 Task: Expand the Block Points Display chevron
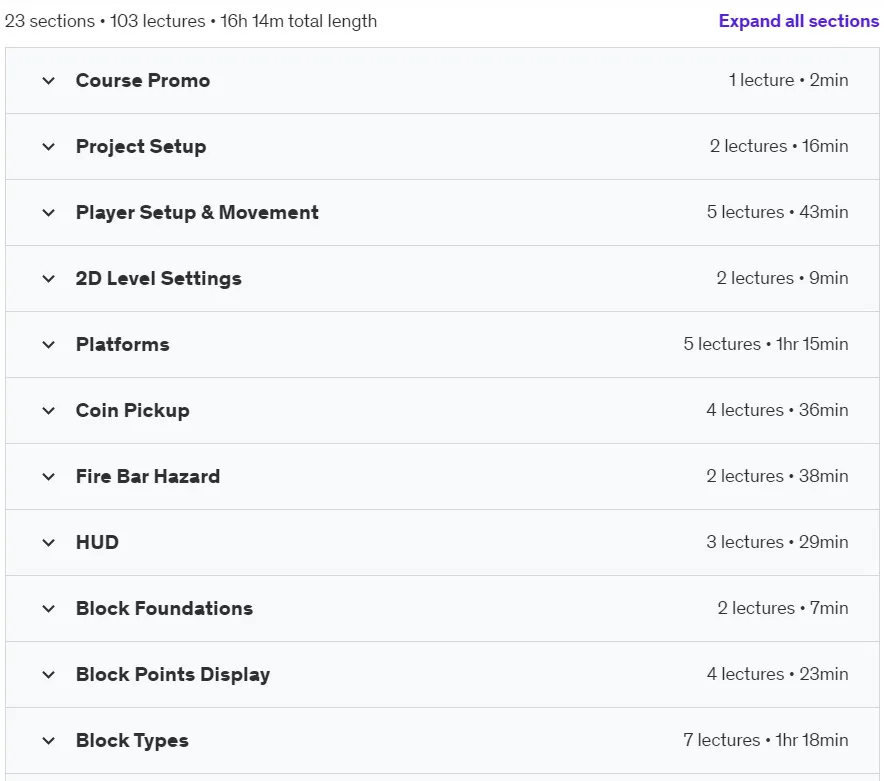point(48,674)
